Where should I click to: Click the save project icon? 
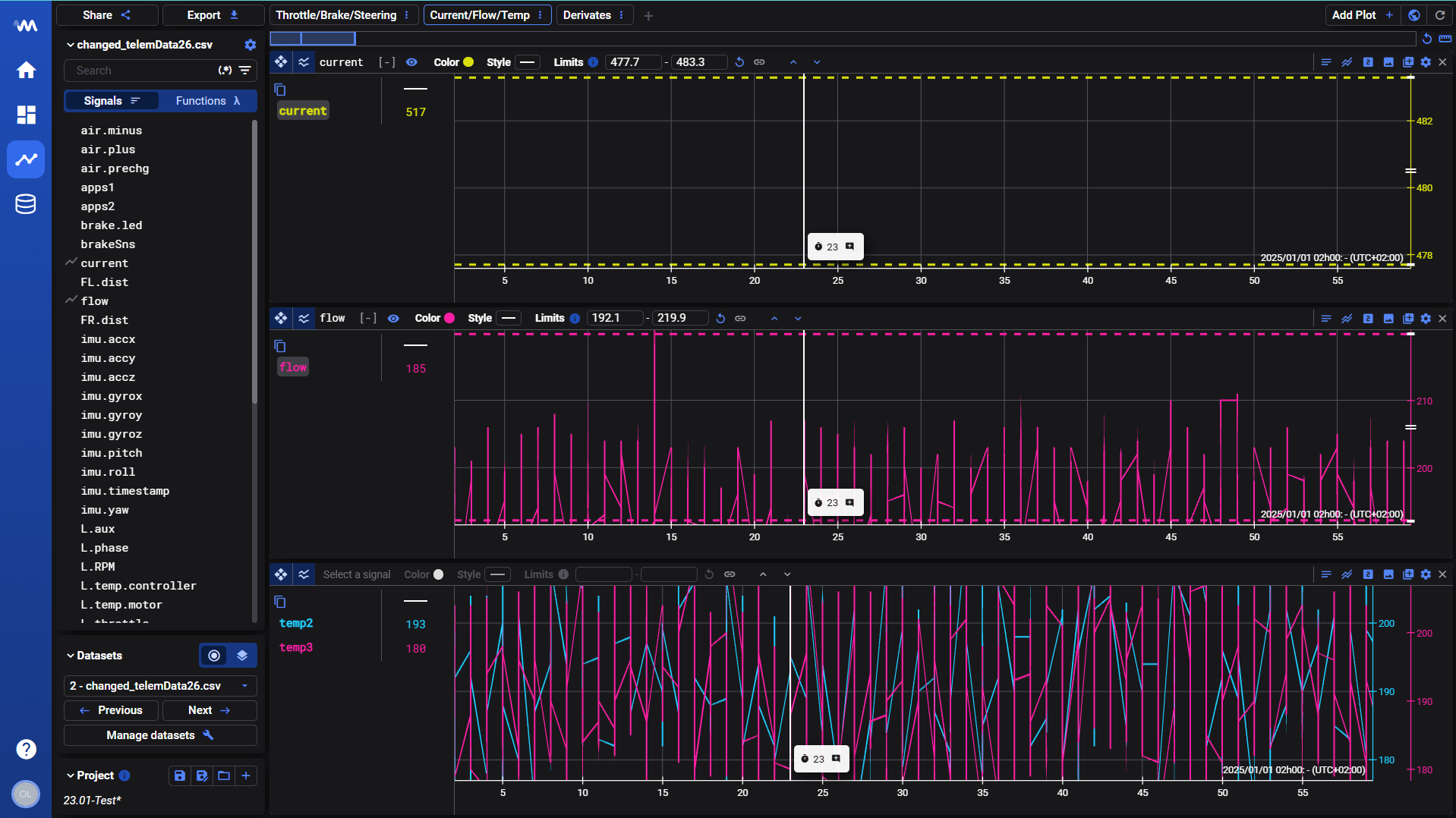click(x=180, y=776)
